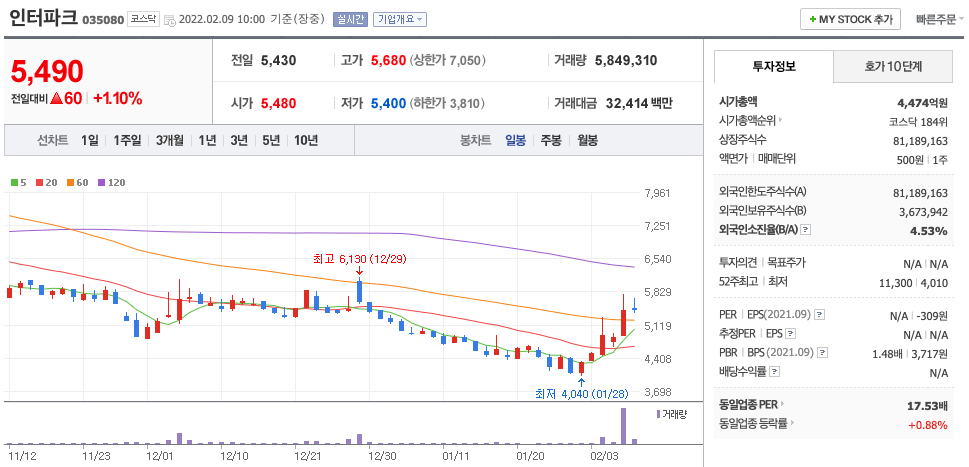
Task: Click the +0.88% sector change value
Action: (928, 425)
